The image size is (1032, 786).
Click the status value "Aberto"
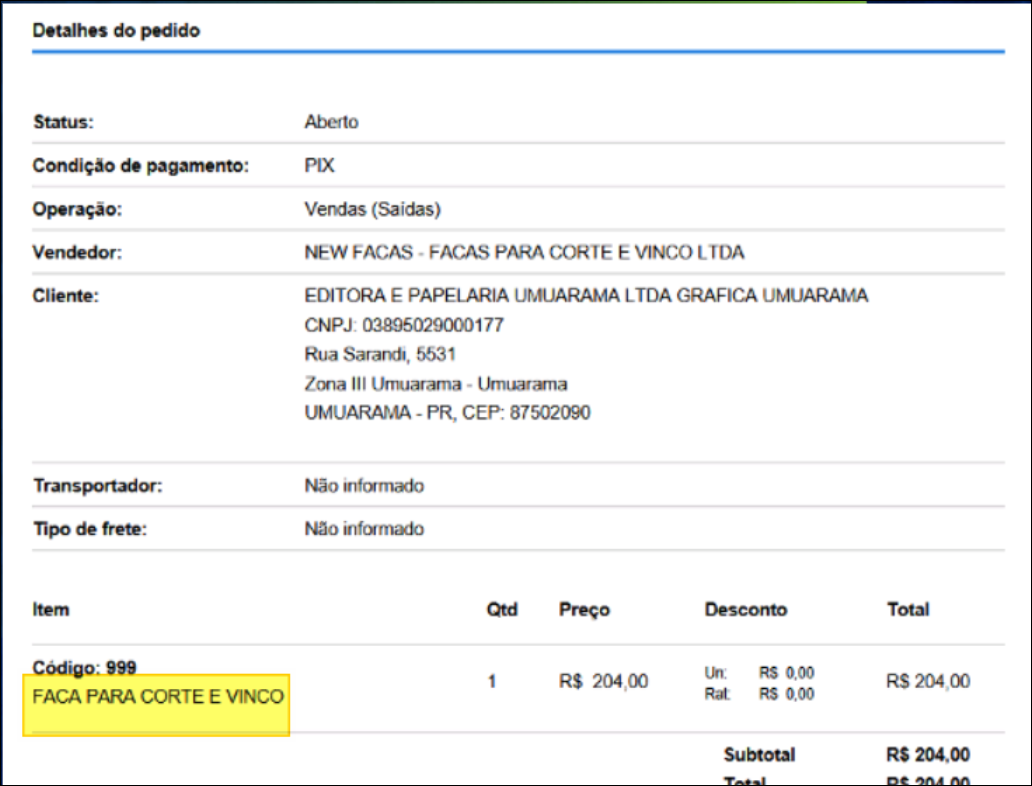tap(331, 122)
